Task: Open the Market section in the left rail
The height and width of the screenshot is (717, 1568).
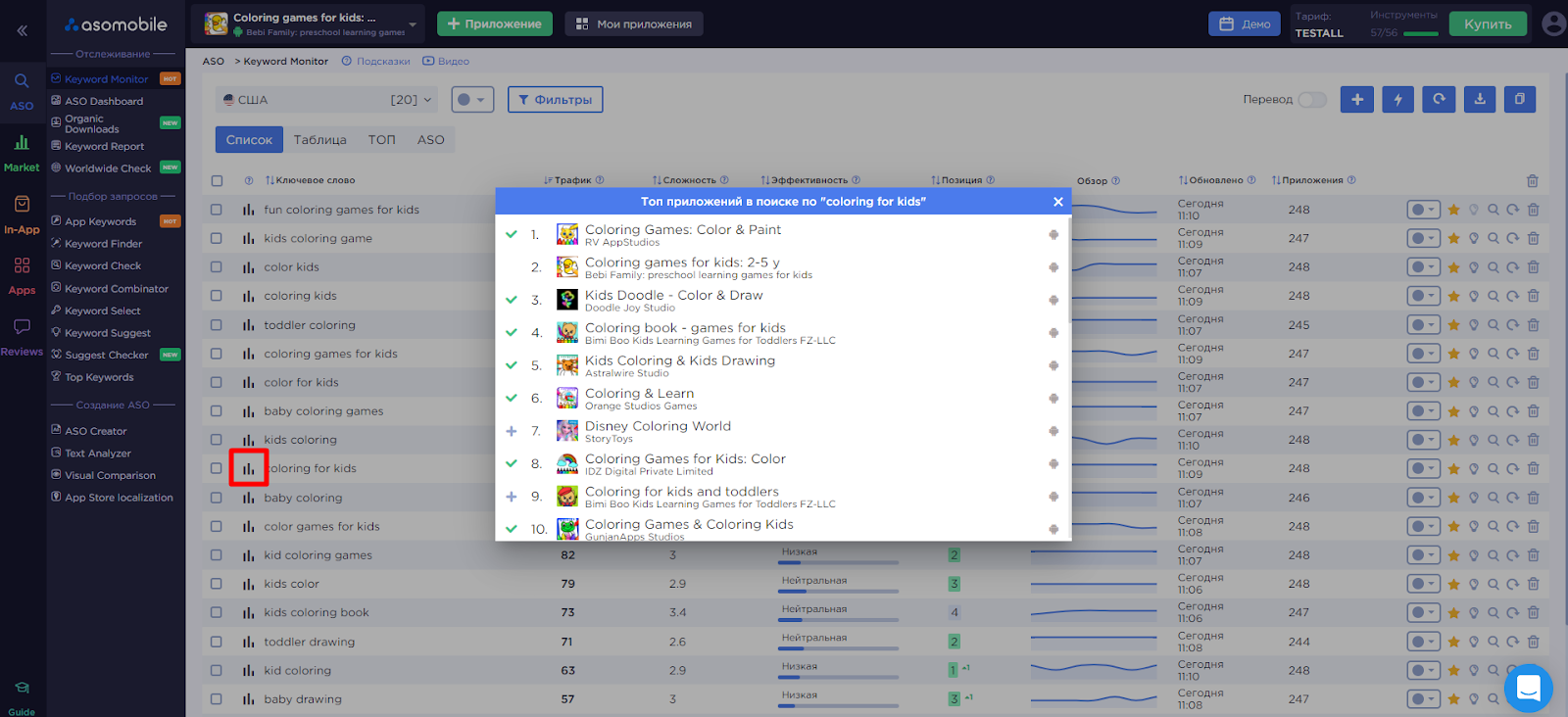Action: tap(22, 154)
